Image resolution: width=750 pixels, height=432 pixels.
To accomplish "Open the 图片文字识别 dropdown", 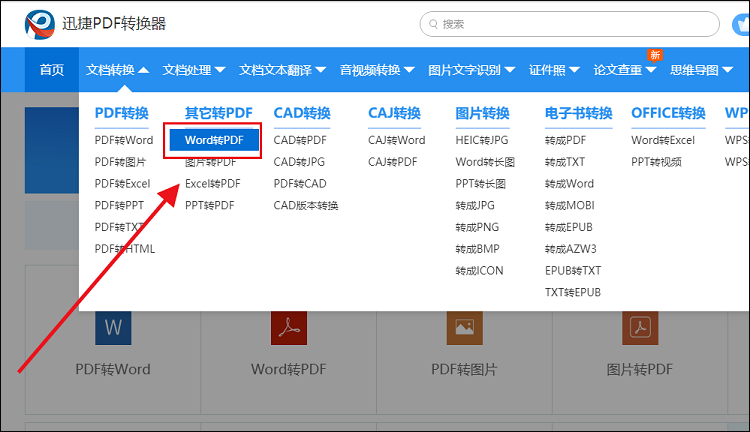I will (x=471, y=70).
